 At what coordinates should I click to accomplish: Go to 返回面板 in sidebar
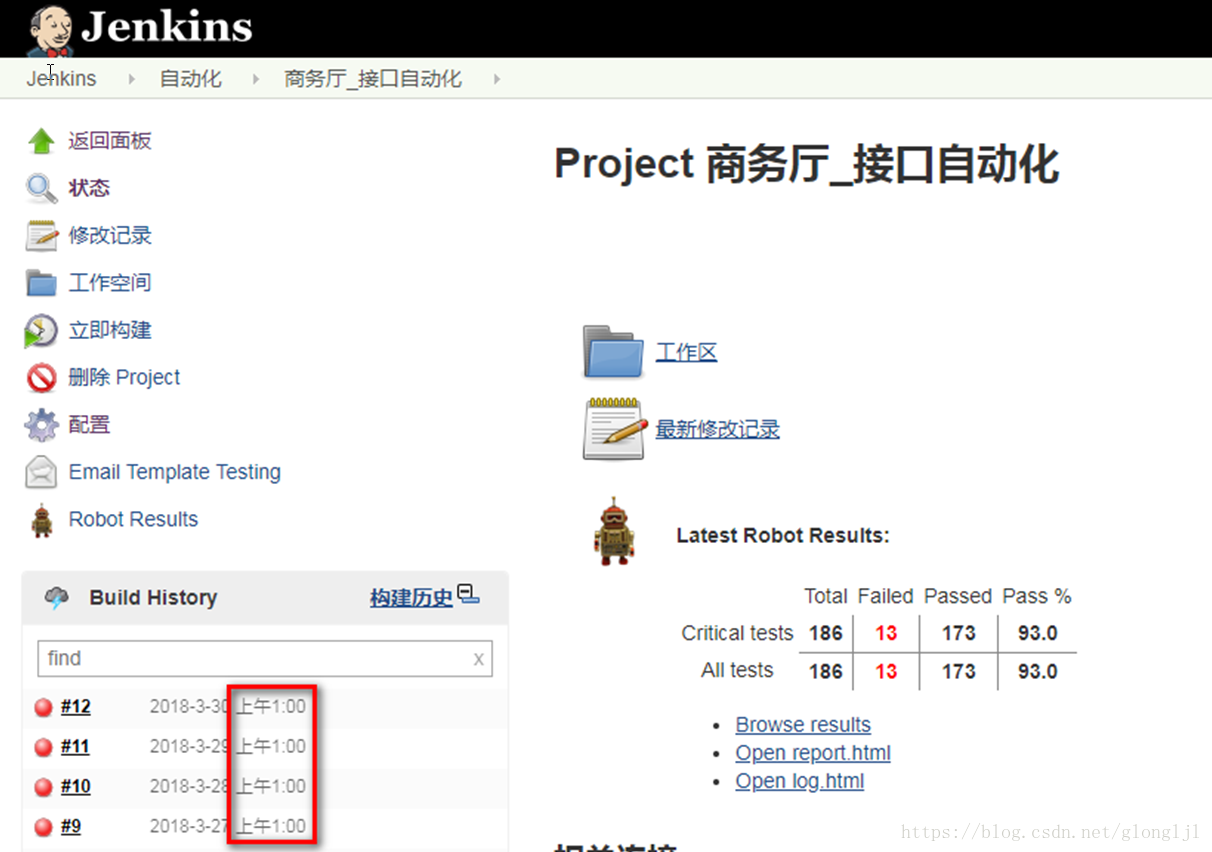click(110, 141)
